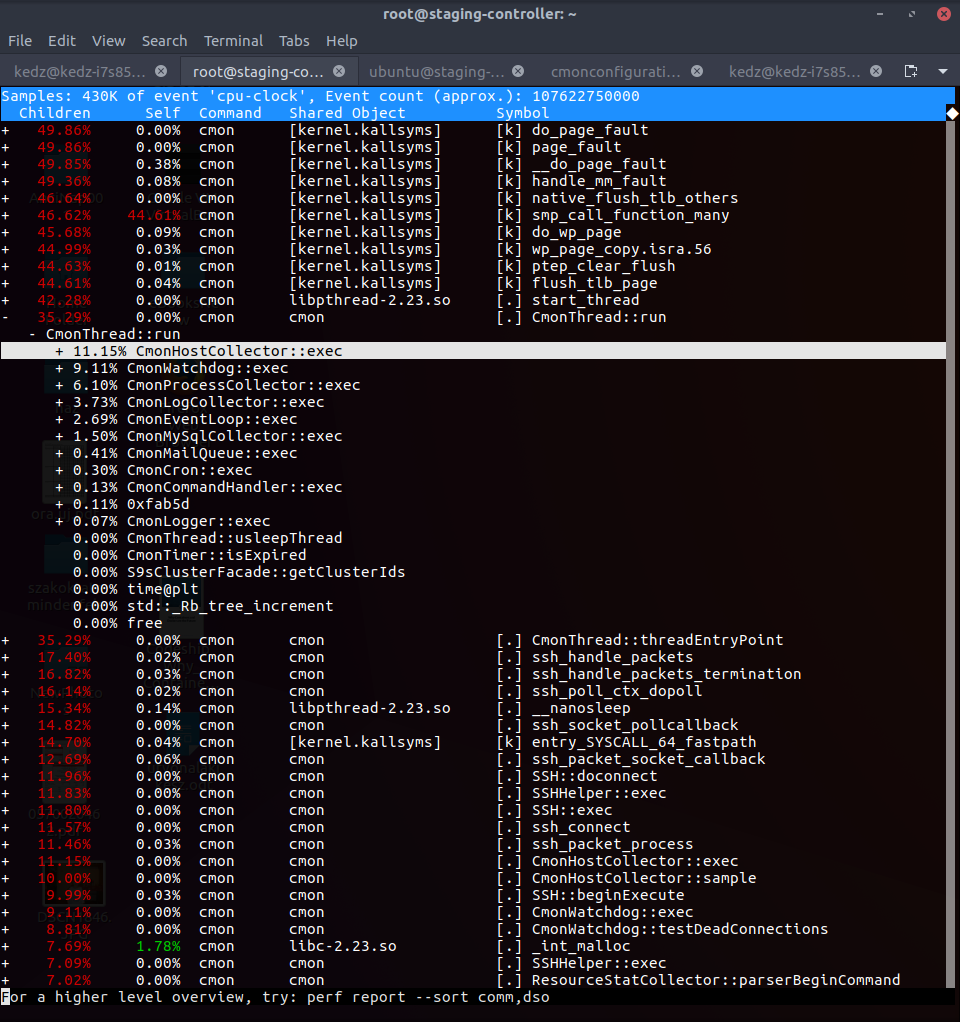
Task: Expand the _int_malloc row
Action: (5, 946)
